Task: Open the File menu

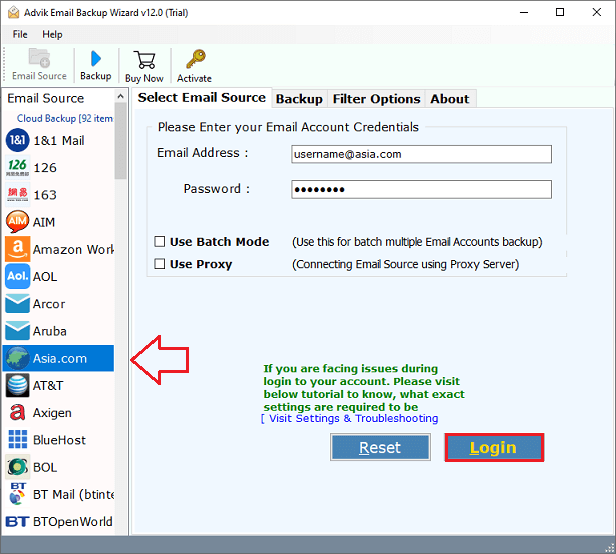Action: click(x=20, y=35)
